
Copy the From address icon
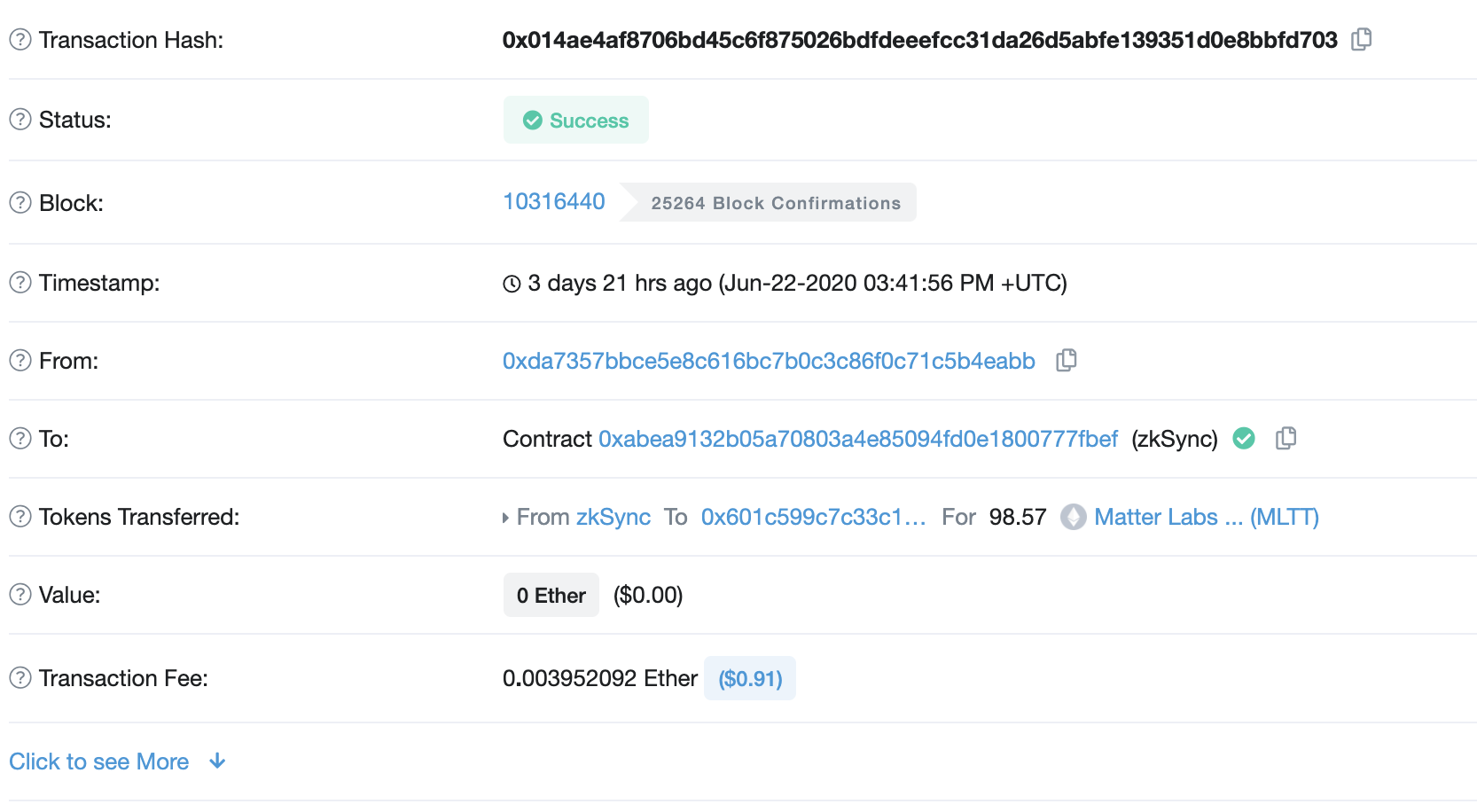pos(1067,361)
